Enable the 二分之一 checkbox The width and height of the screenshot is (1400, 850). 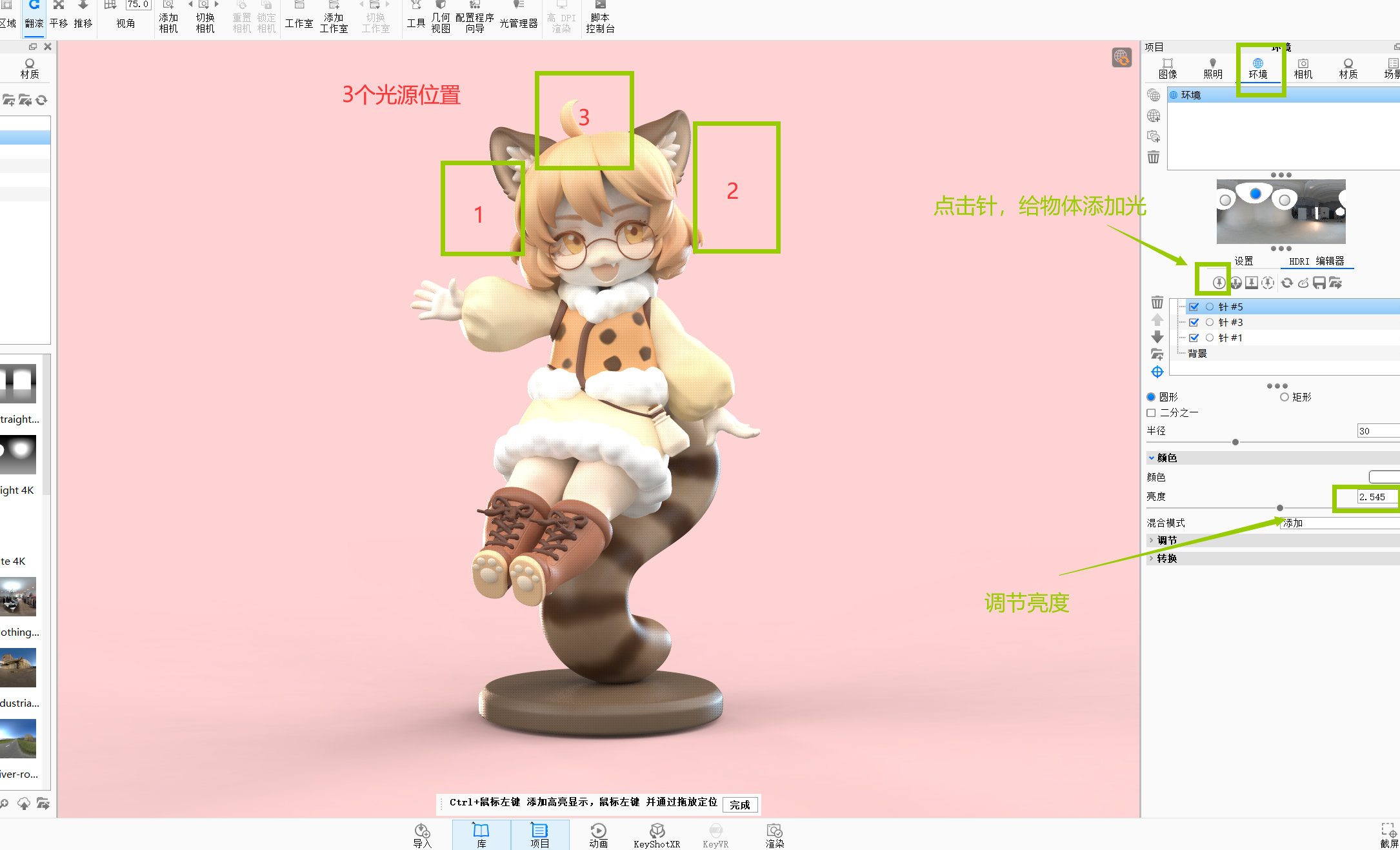(x=1151, y=412)
